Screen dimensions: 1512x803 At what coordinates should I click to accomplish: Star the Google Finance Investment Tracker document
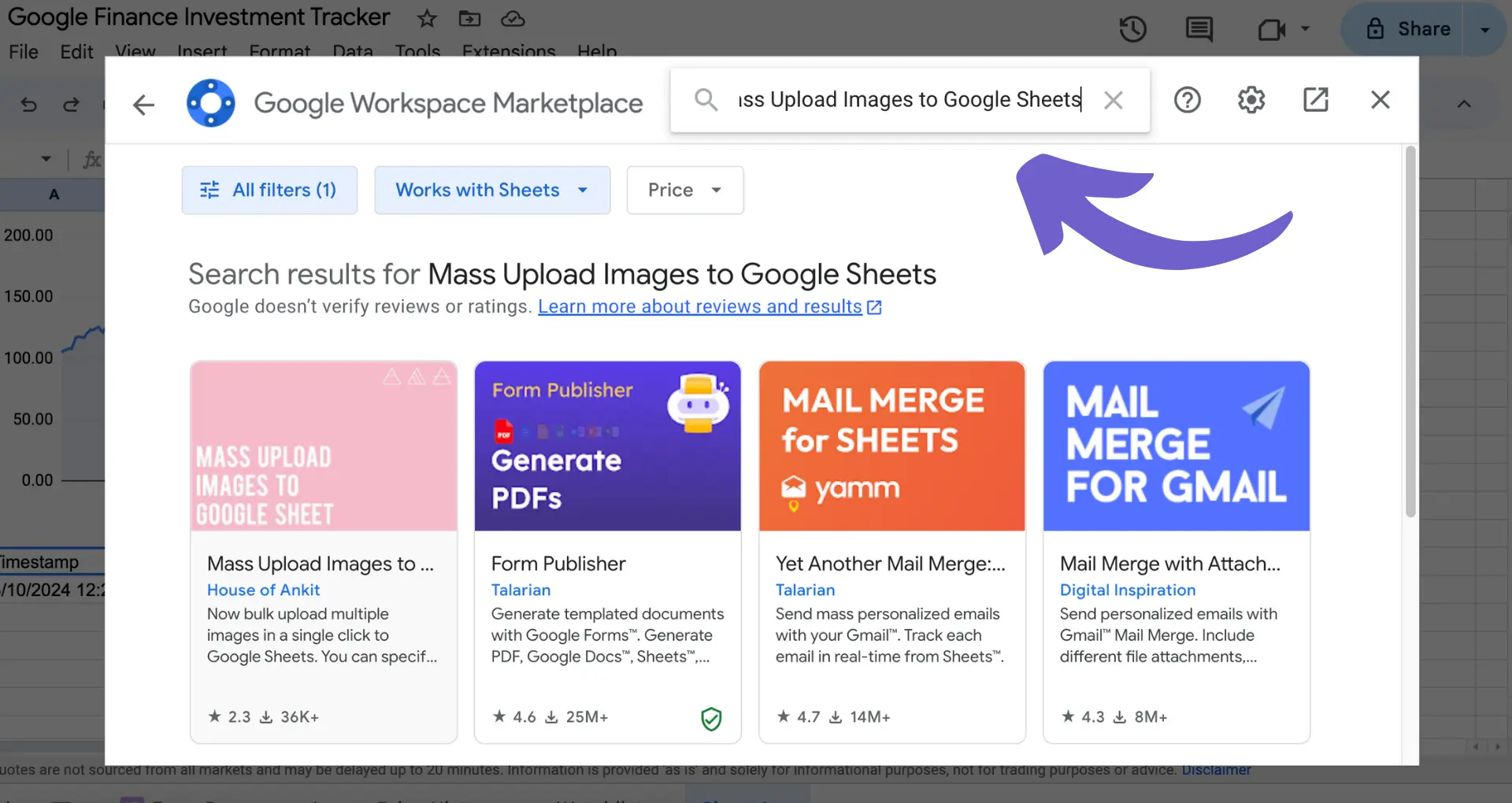pyautogui.click(x=427, y=18)
